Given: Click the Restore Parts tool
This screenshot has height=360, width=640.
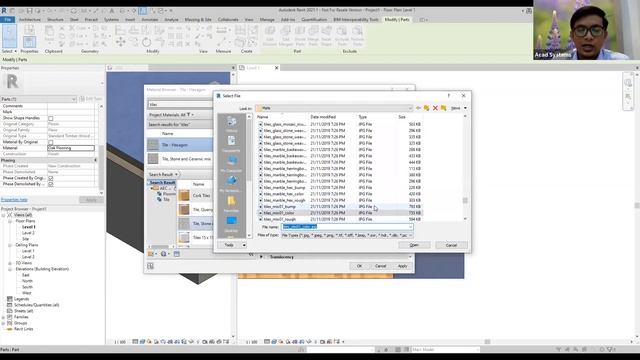Looking at the screenshot, I should click(357, 36).
